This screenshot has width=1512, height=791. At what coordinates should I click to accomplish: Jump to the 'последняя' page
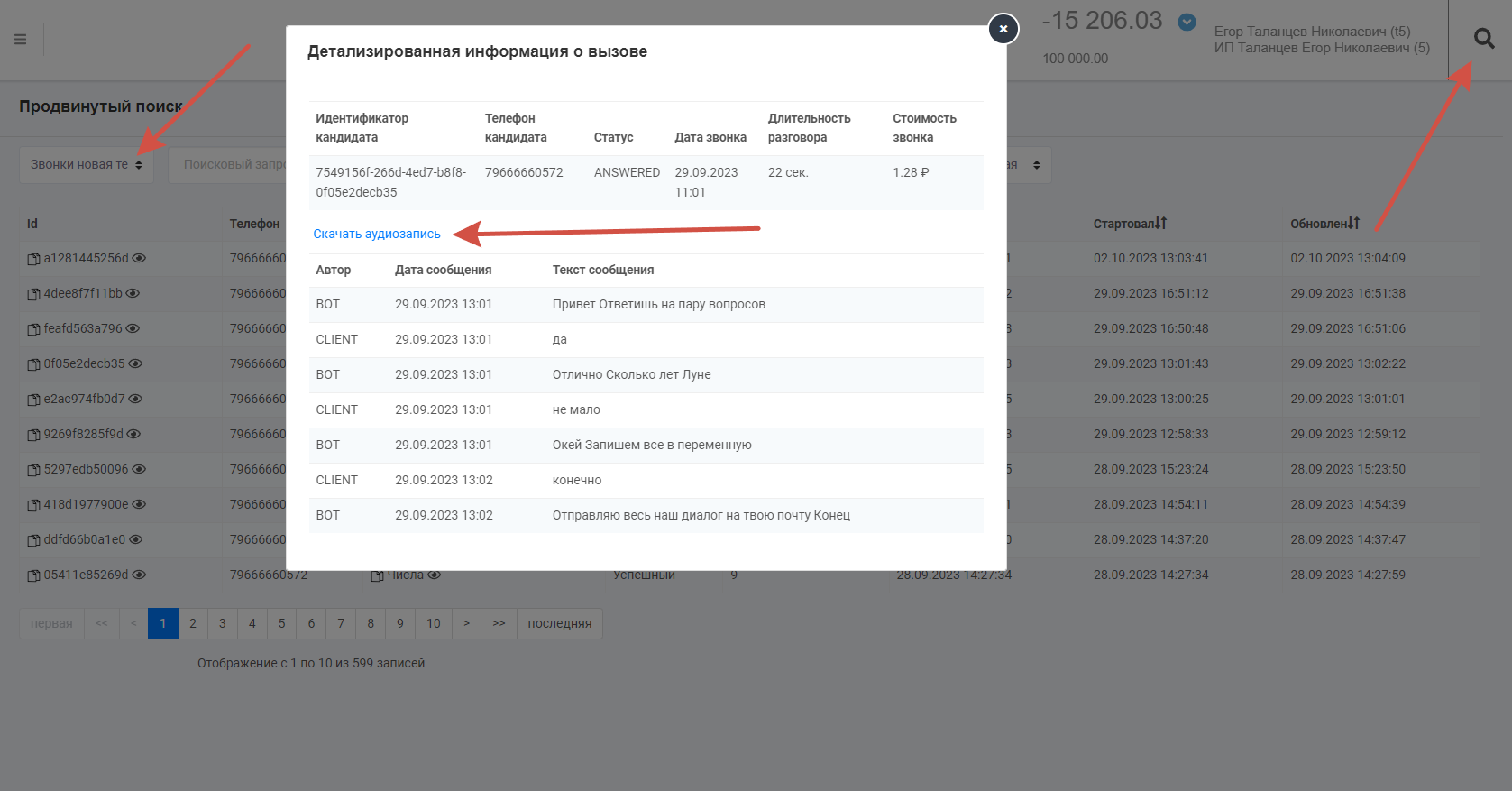[x=559, y=623]
